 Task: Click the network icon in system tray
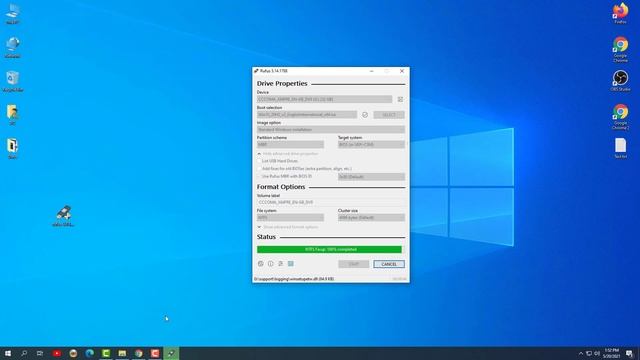(x=589, y=353)
